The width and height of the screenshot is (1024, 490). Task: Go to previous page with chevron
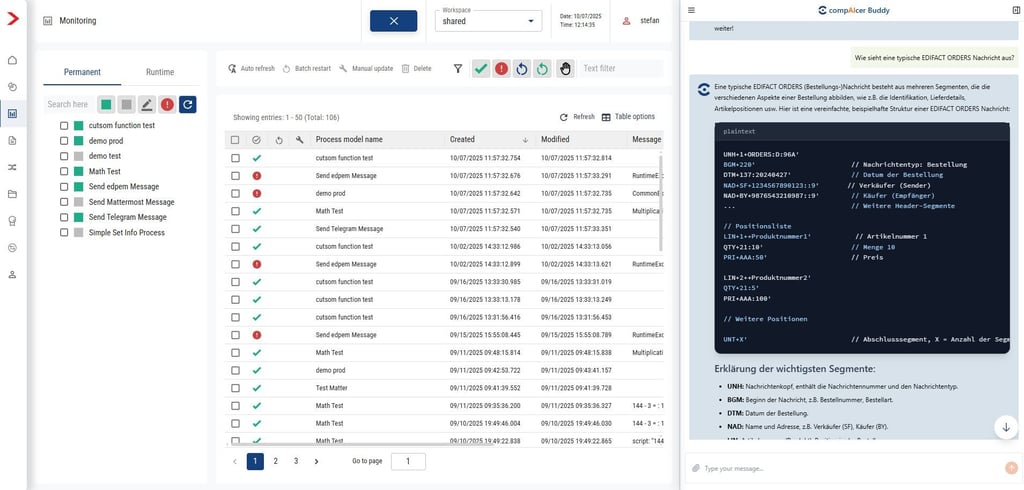pyautogui.click(x=235, y=461)
